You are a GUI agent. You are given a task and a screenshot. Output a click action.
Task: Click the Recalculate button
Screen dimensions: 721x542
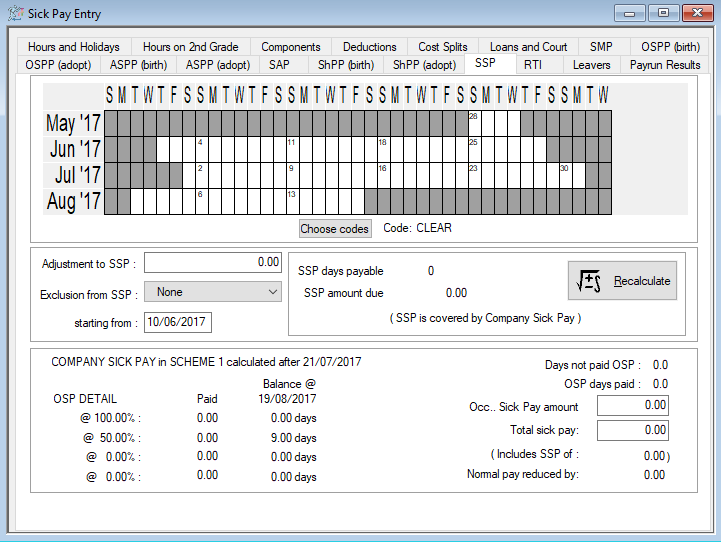[621, 281]
